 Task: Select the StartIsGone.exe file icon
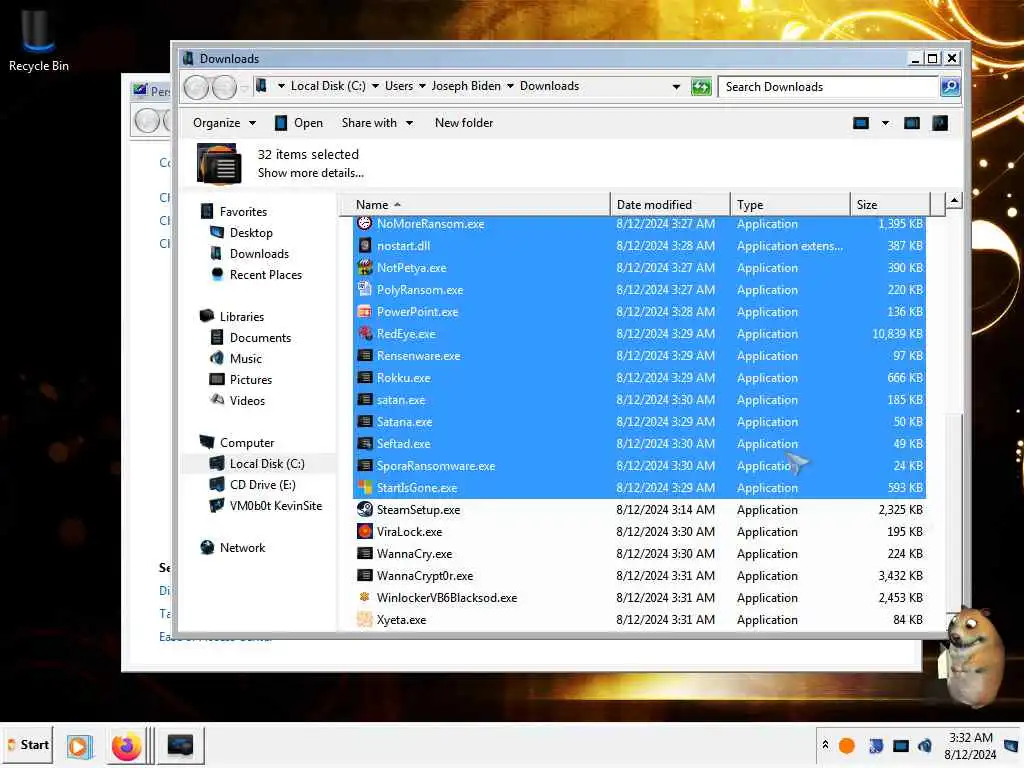point(364,487)
